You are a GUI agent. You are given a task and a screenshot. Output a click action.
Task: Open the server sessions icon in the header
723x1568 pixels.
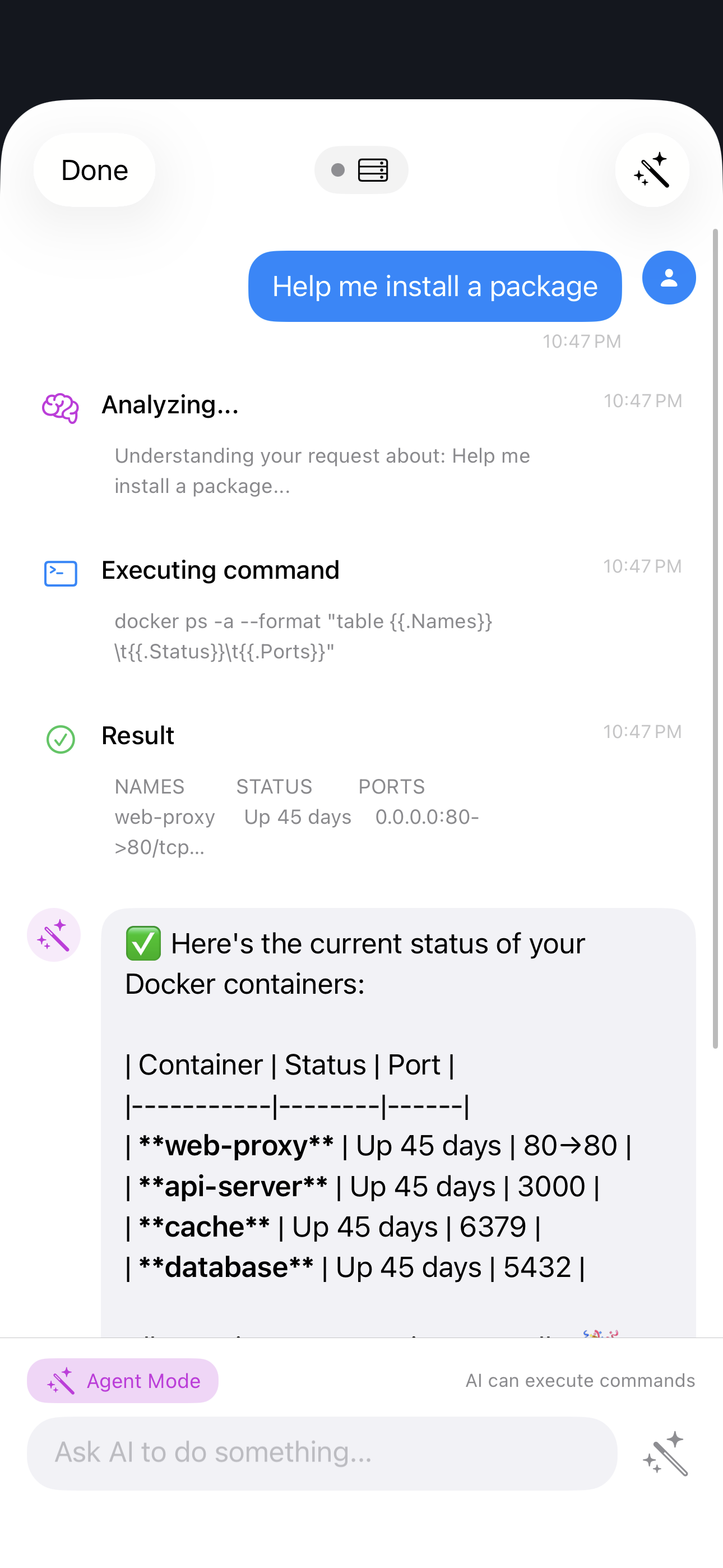[x=373, y=170]
